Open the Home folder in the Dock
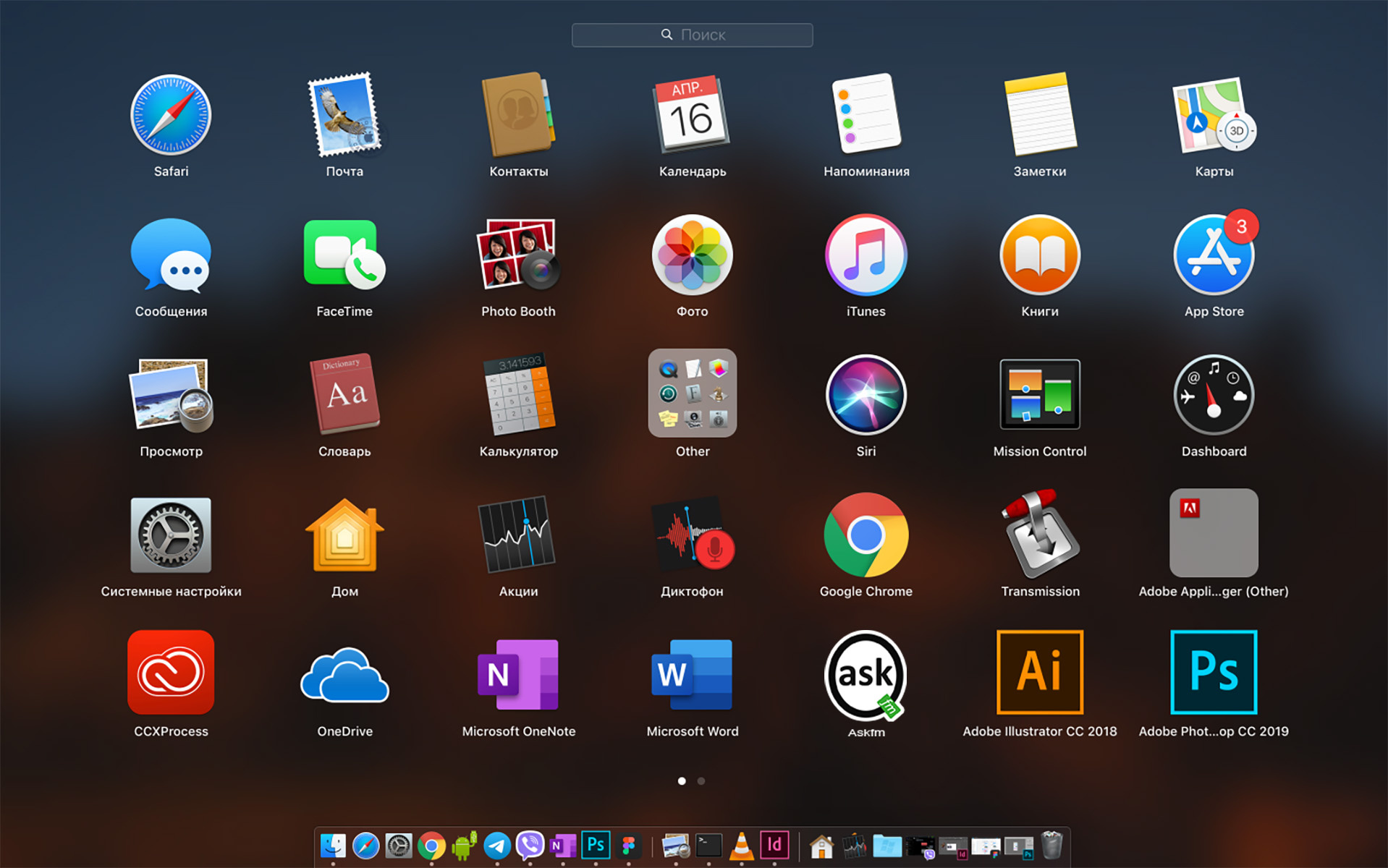The height and width of the screenshot is (868, 1388). pos(821,846)
